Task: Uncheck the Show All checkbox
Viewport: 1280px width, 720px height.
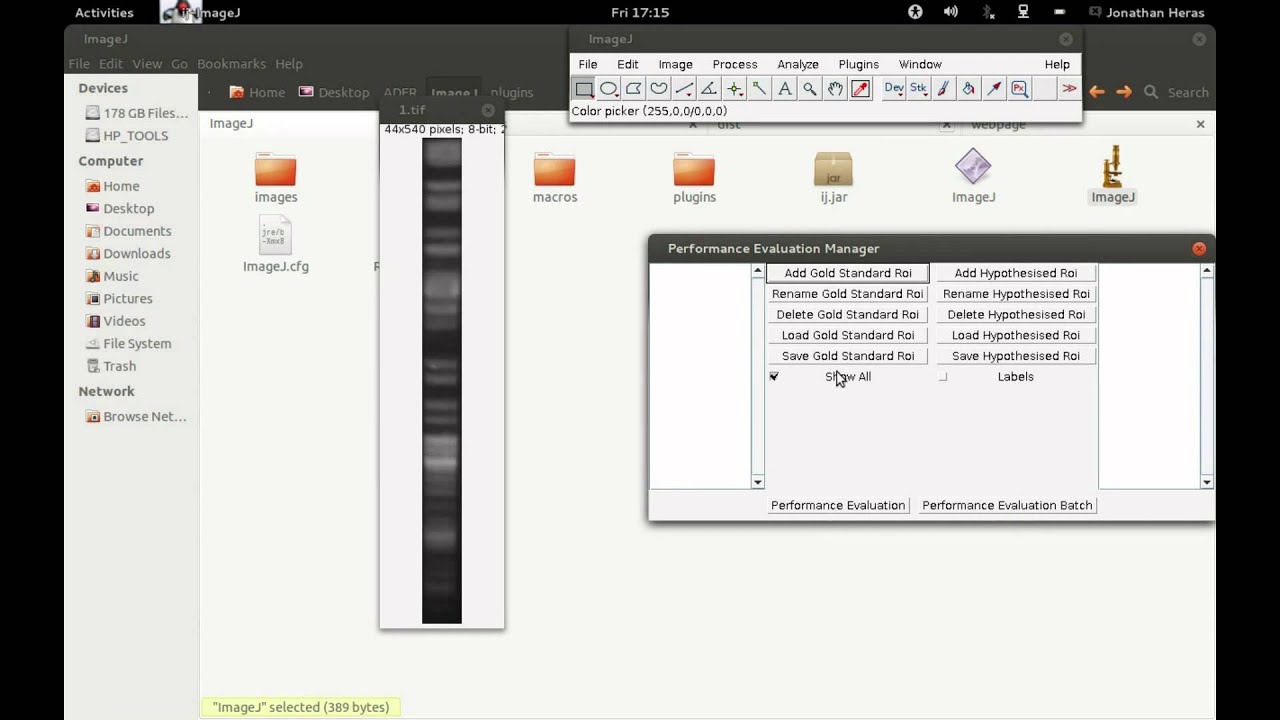Action: [x=774, y=377]
